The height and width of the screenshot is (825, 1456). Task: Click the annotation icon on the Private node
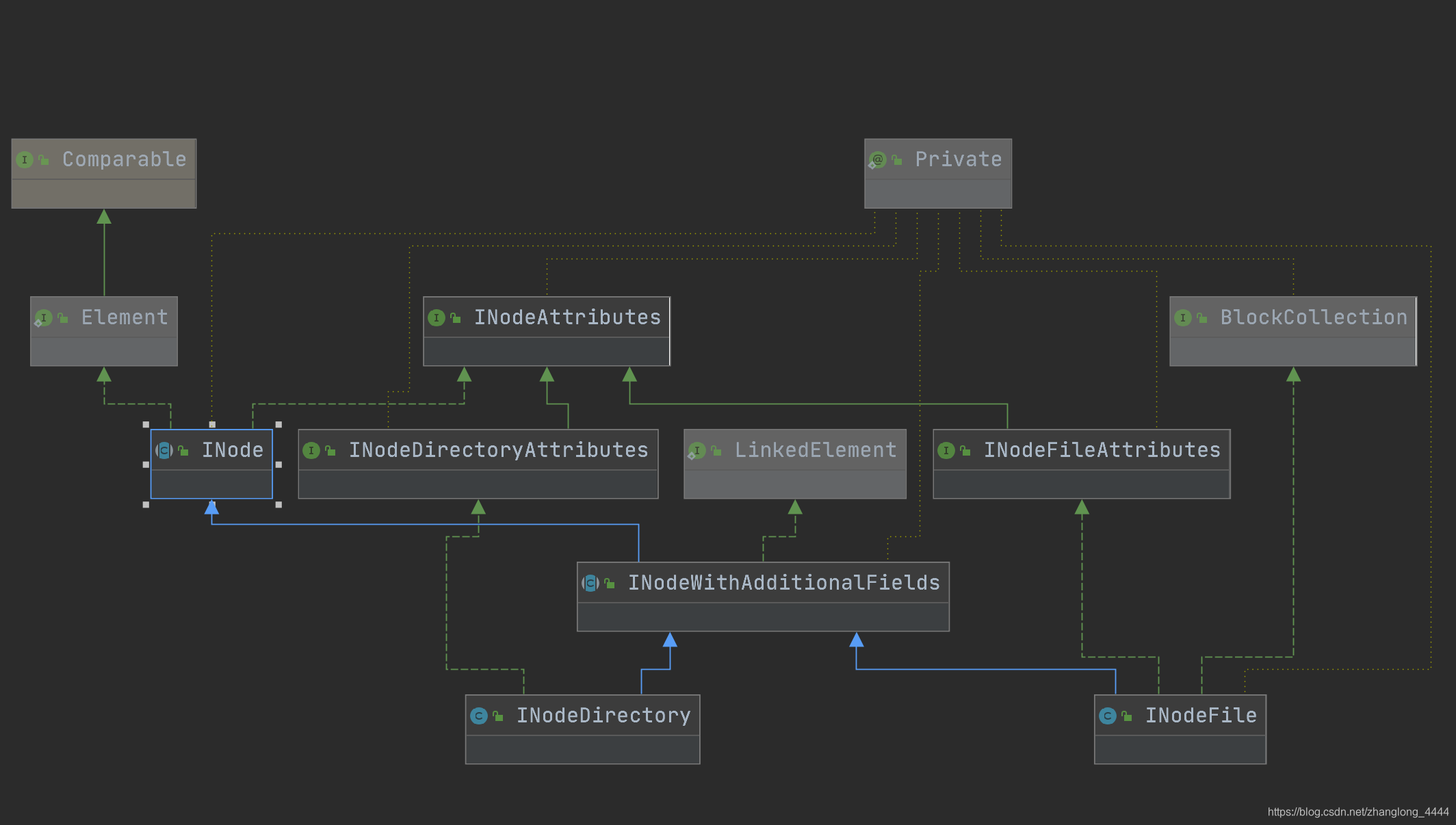(876, 159)
